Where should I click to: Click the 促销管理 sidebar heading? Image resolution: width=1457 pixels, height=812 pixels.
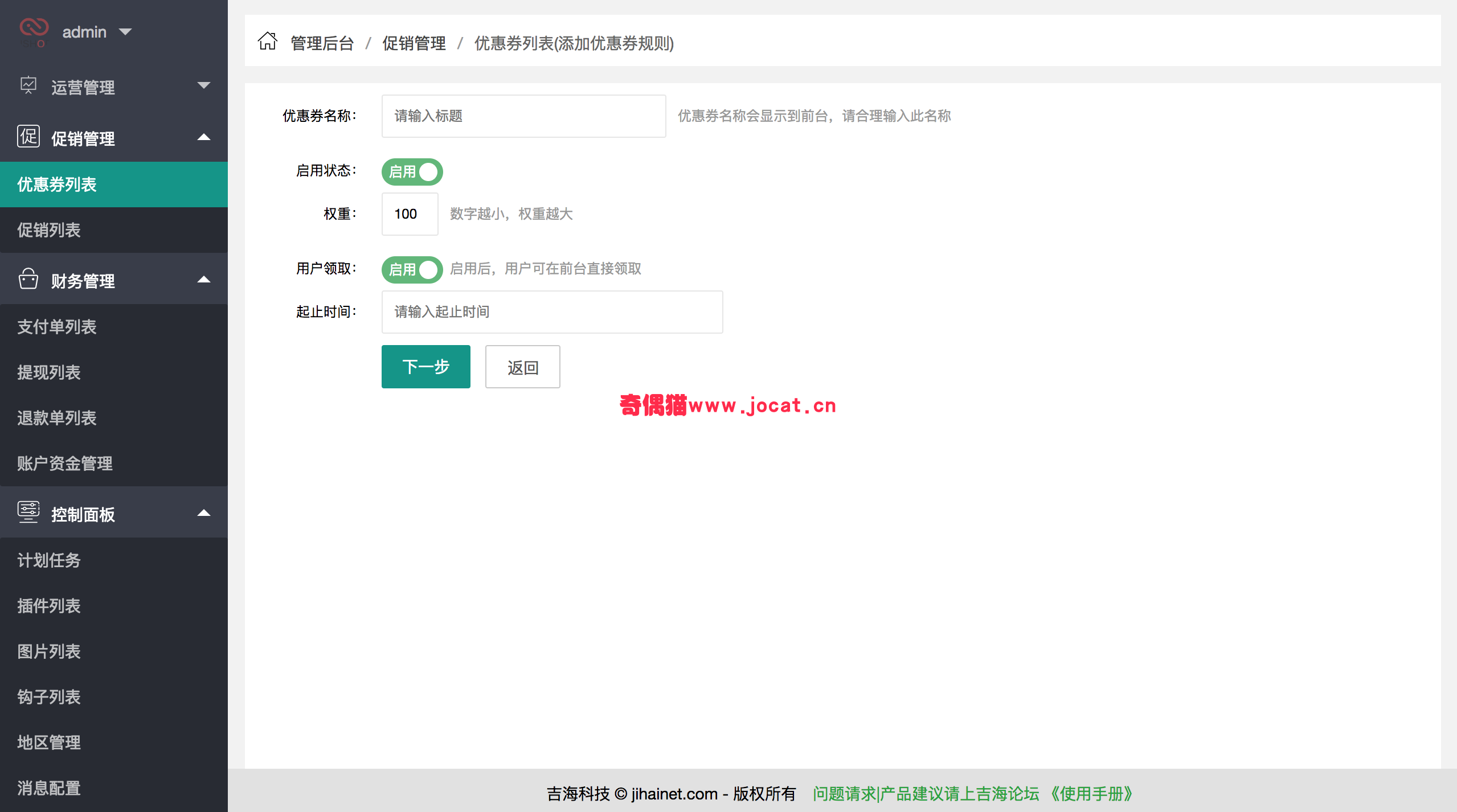point(83,138)
